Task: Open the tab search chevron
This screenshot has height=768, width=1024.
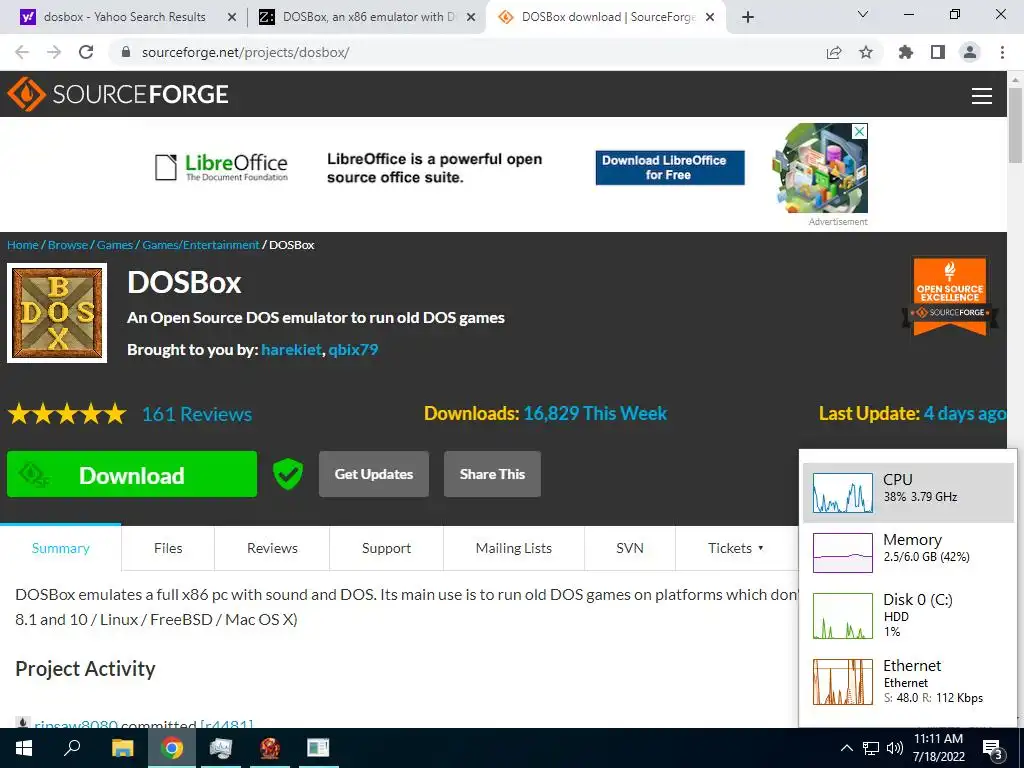Action: (x=863, y=14)
